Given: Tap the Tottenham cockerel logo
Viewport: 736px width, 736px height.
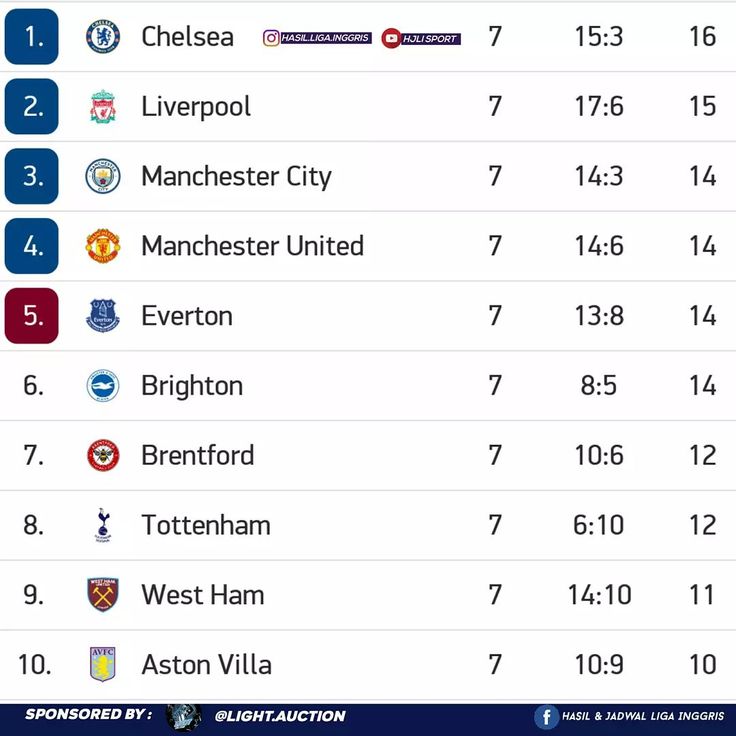Looking at the screenshot, I should [103, 525].
